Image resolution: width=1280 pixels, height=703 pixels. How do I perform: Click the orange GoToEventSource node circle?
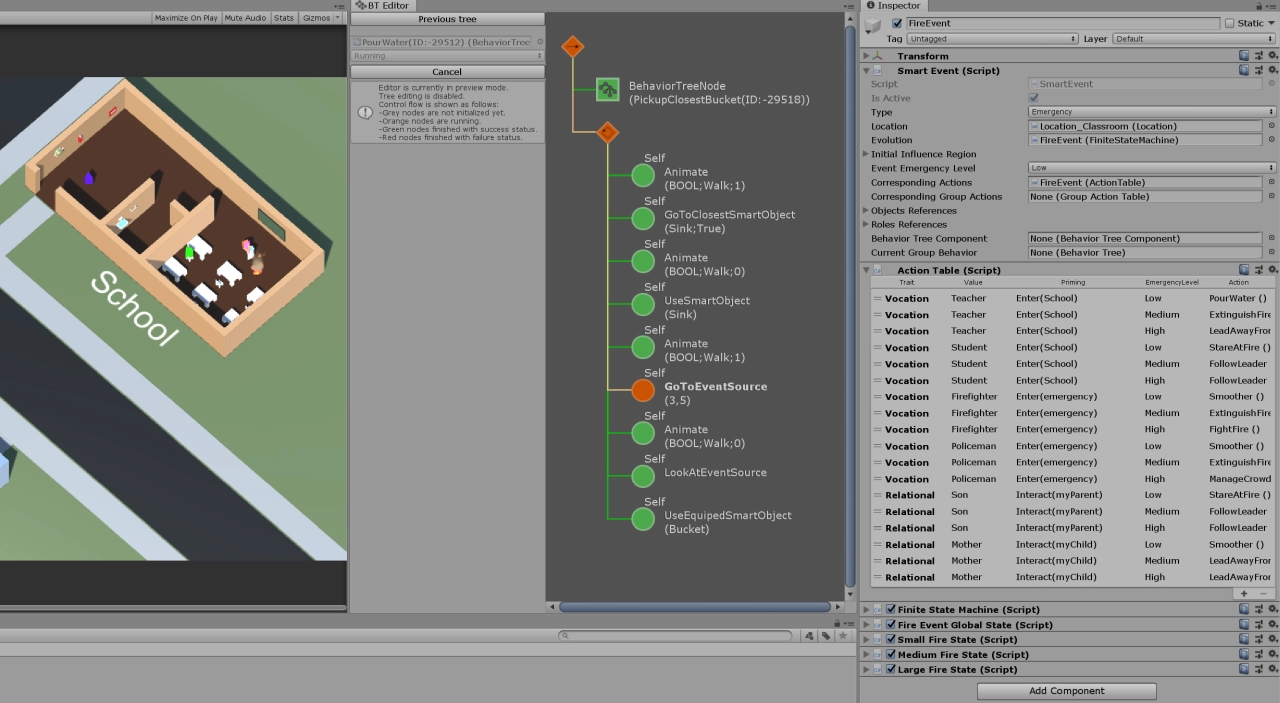coord(643,390)
